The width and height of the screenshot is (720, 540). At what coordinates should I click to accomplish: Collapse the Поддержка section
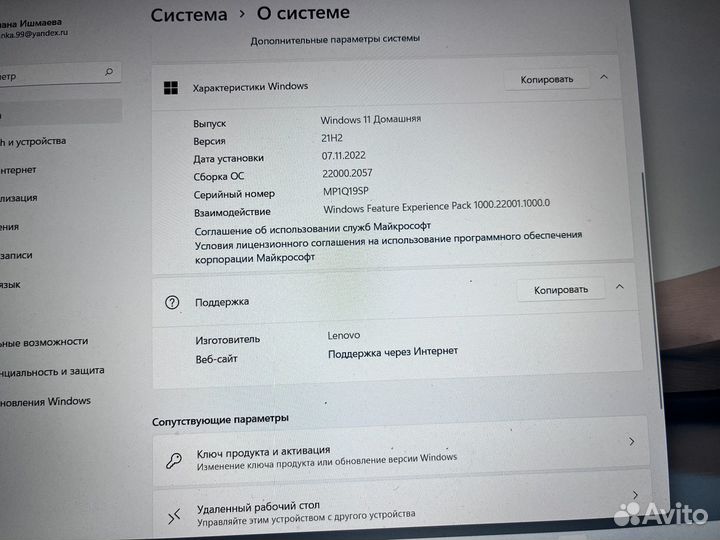point(620,287)
